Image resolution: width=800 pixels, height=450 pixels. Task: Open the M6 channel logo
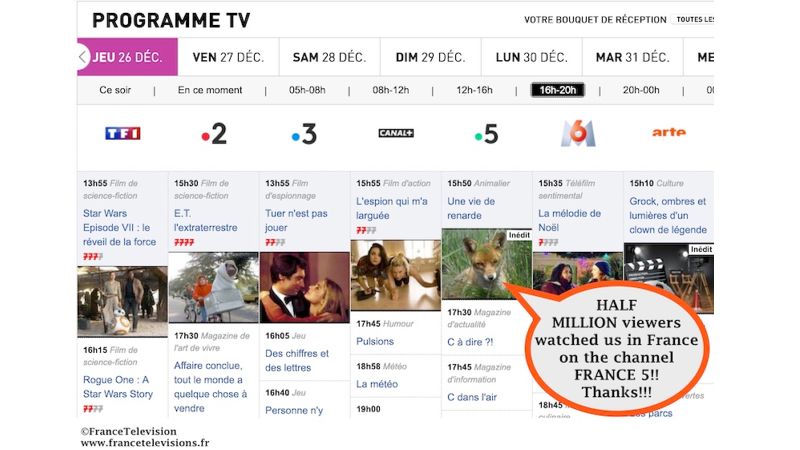(578, 134)
